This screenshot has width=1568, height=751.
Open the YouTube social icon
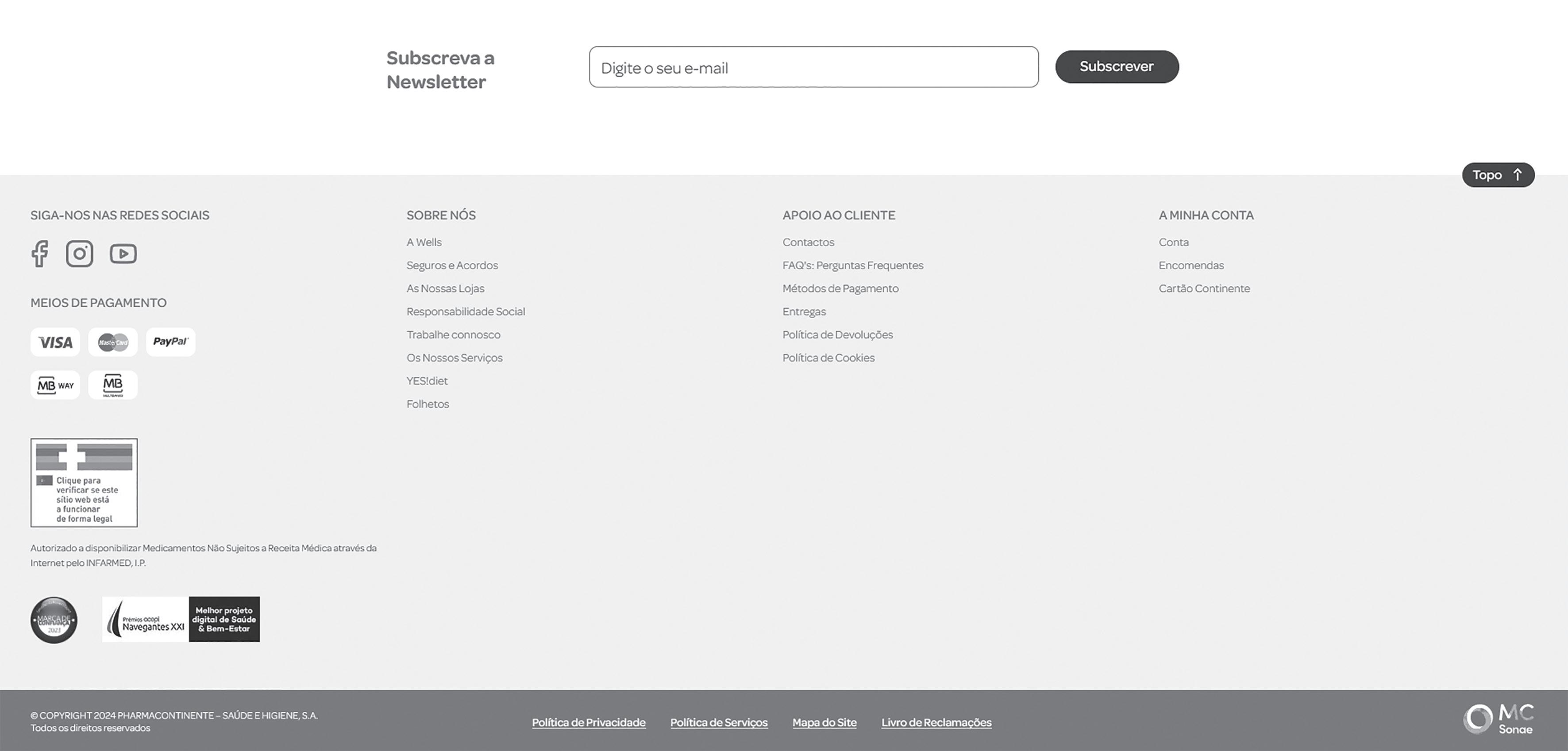coord(123,254)
